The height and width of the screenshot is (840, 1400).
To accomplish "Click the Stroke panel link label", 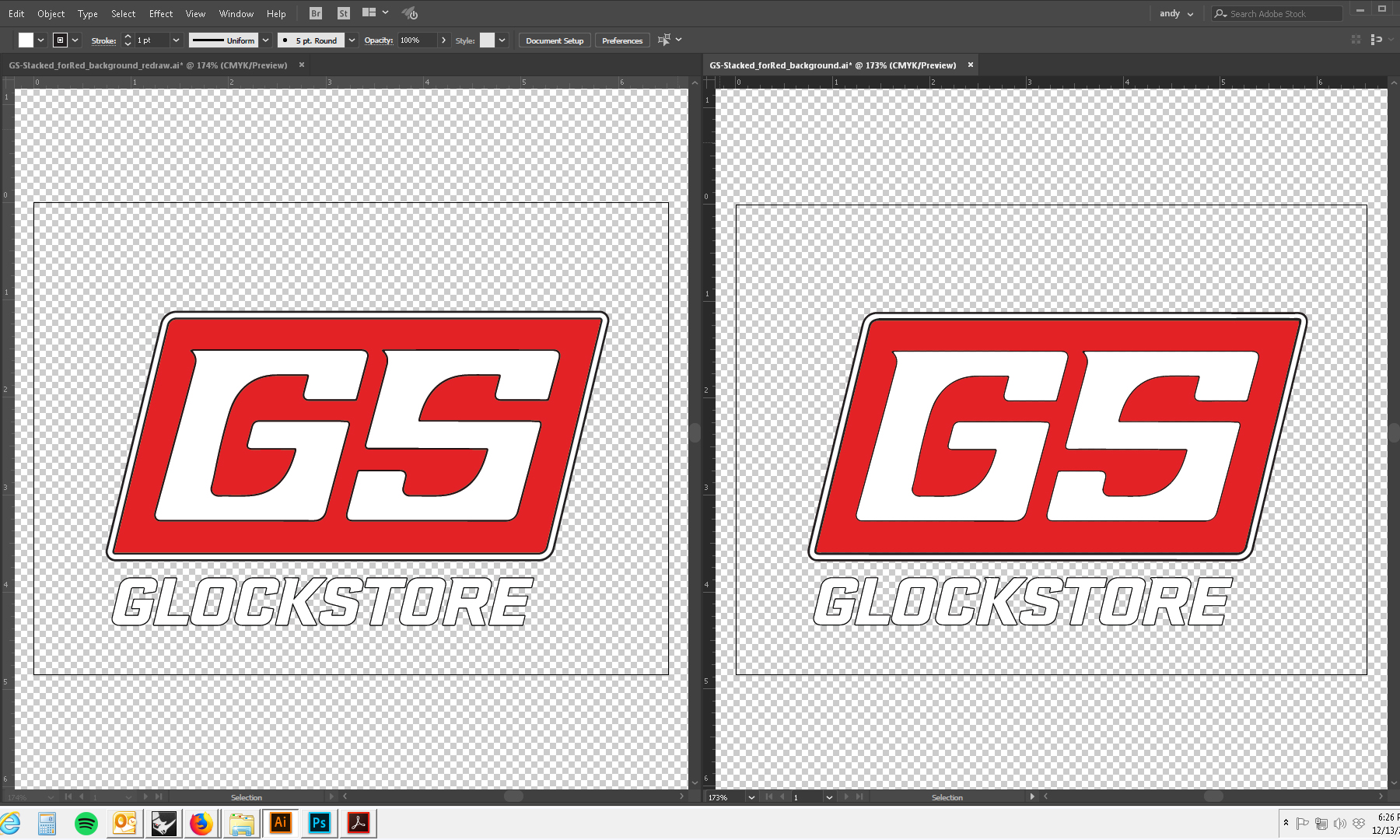I will point(103,40).
